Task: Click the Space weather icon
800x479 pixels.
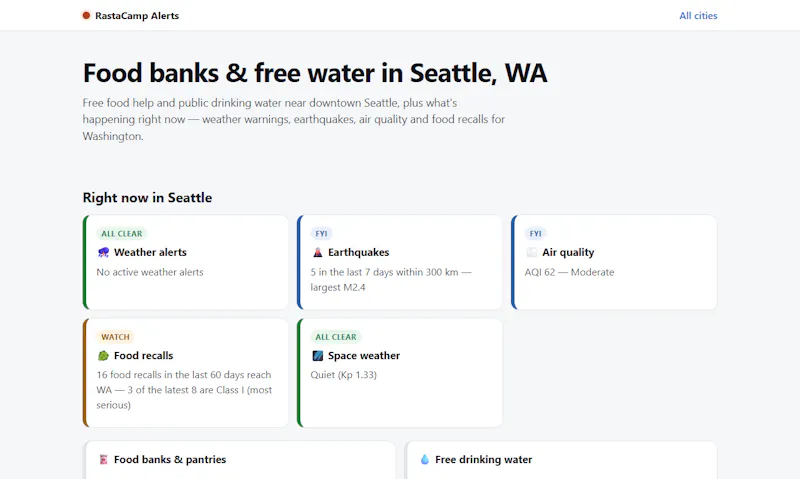Action: (317, 356)
